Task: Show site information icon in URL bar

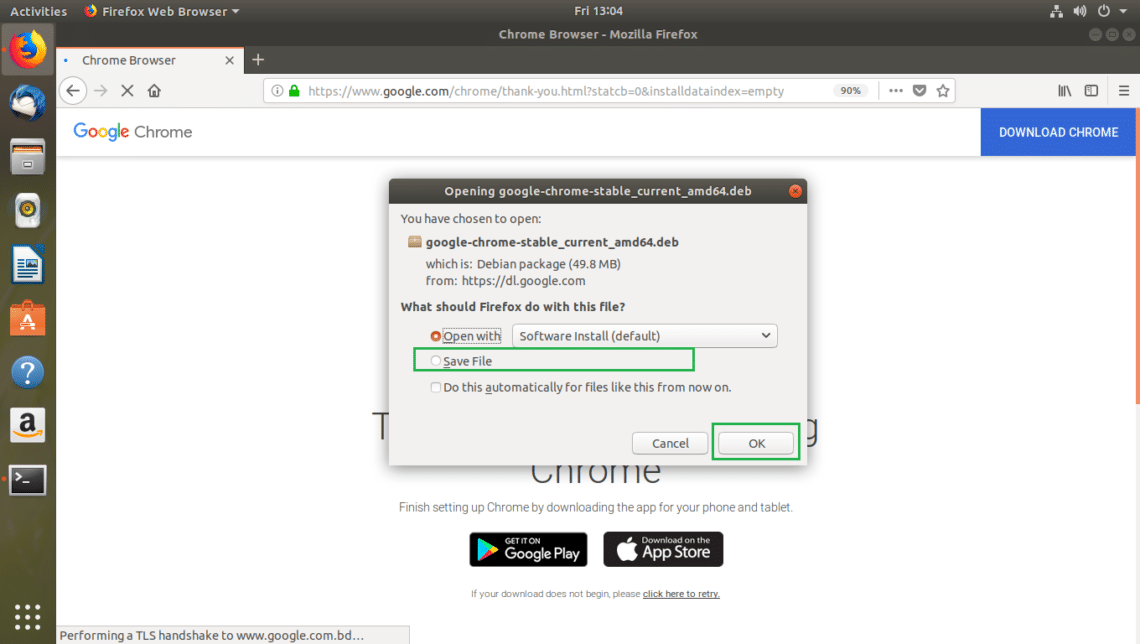Action: tap(277, 91)
